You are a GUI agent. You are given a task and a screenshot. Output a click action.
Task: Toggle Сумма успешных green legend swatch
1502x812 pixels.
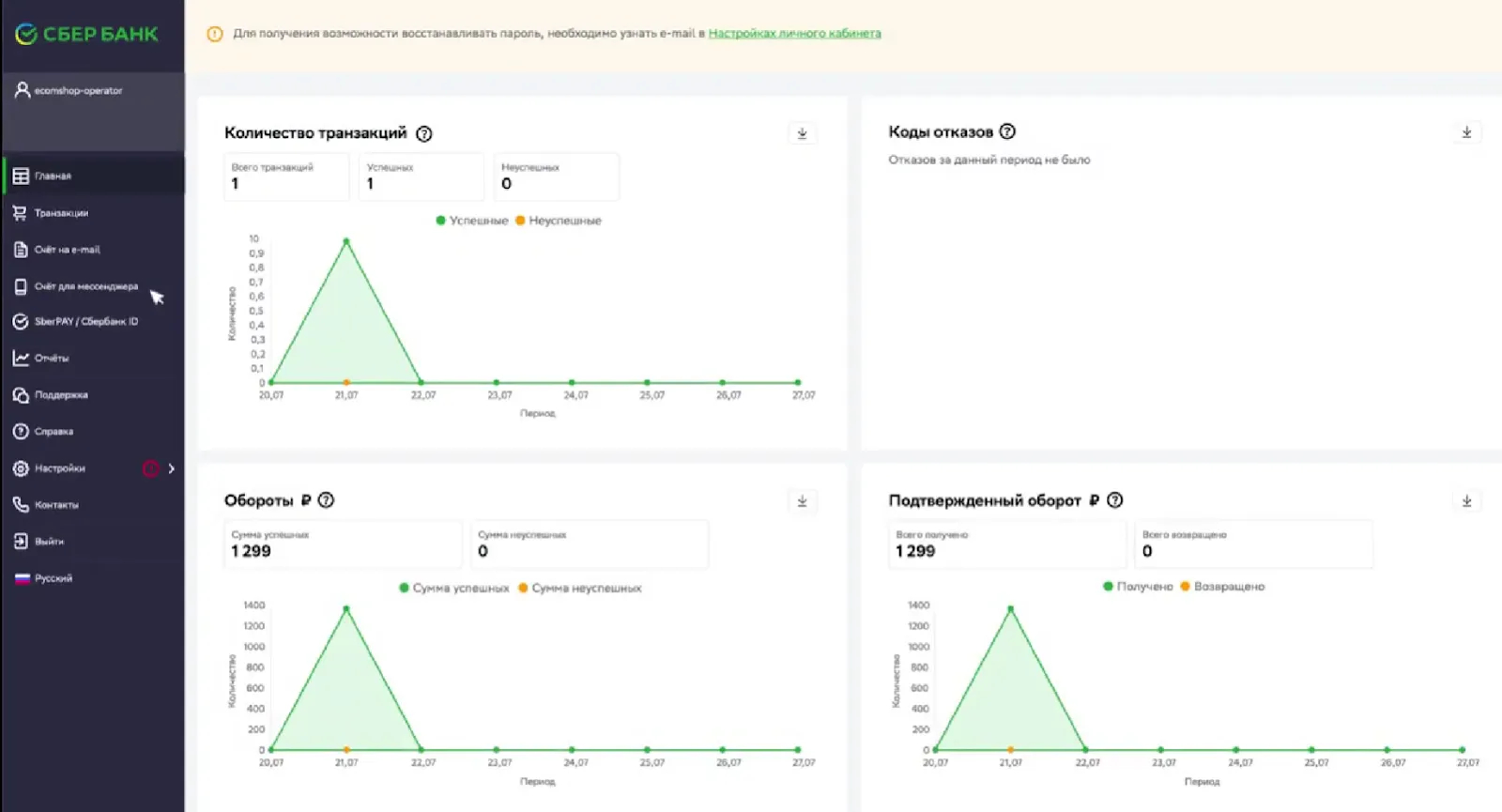pyautogui.click(x=405, y=588)
